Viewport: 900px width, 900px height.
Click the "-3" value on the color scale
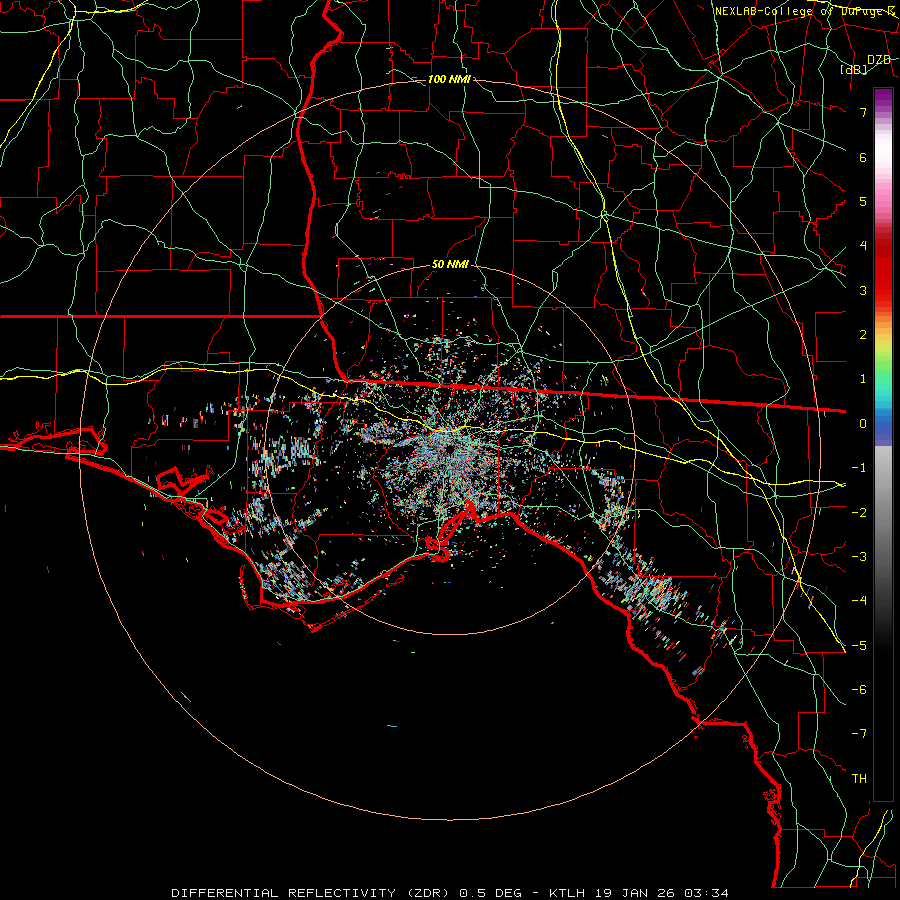pyautogui.click(x=859, y=557)
